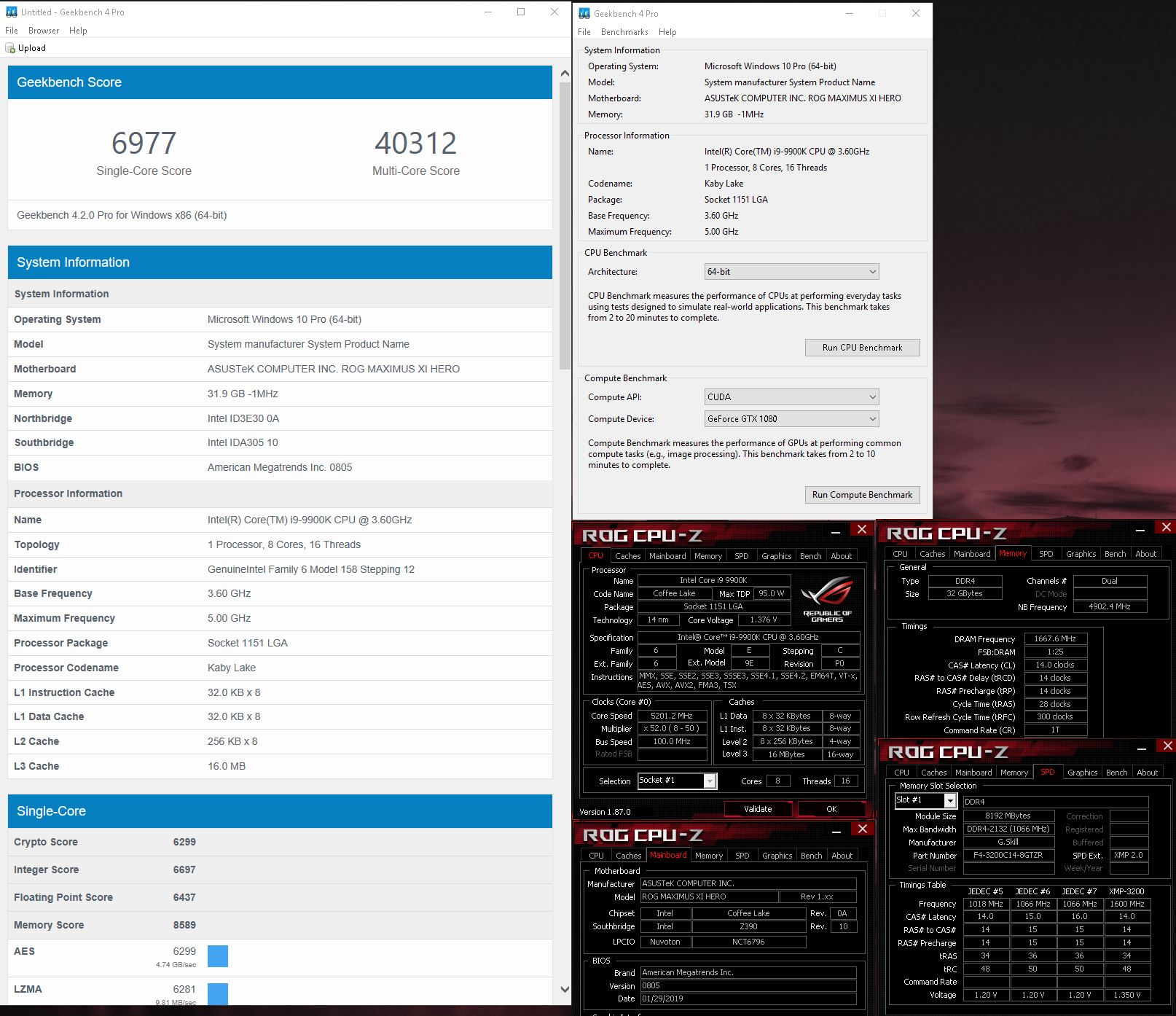Click the single-core score 6977

point(144,143)
